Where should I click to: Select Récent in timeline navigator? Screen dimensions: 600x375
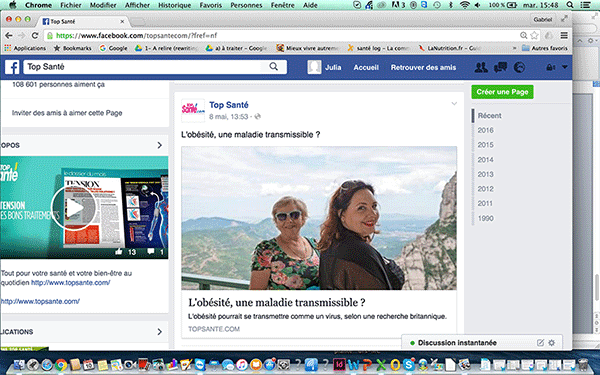coord(489,116)
